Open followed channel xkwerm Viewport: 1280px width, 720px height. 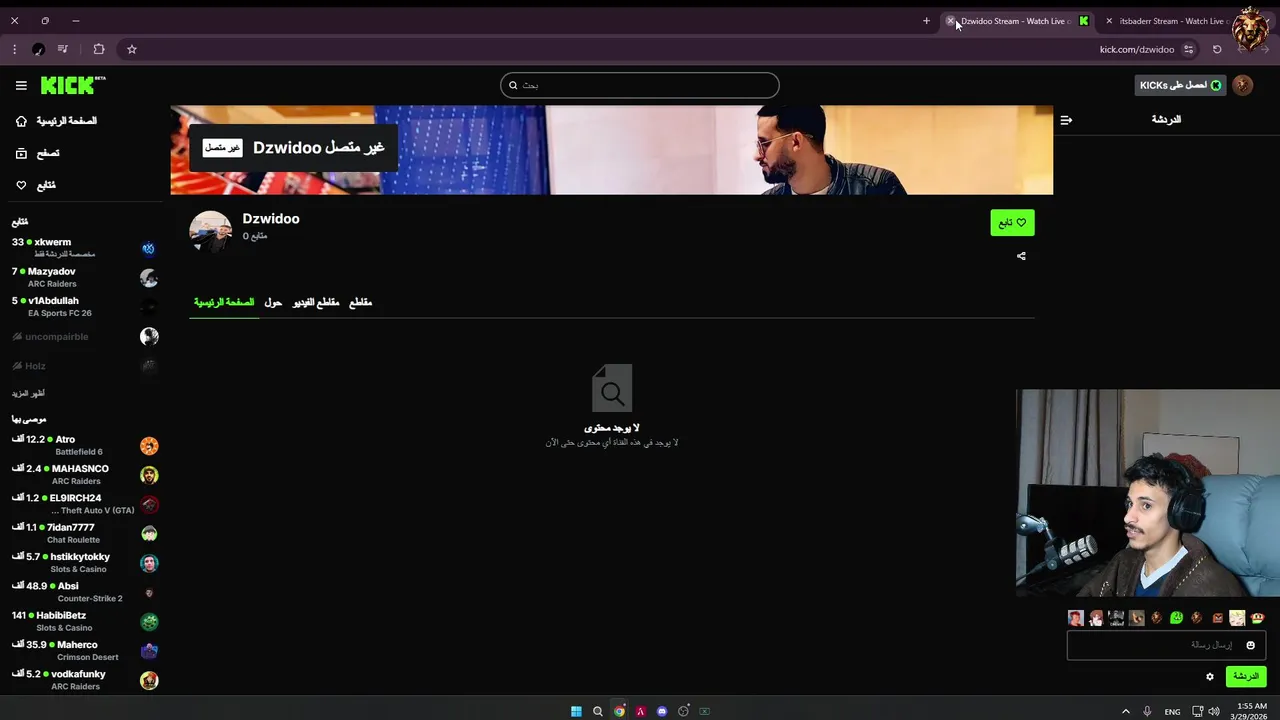84,248
